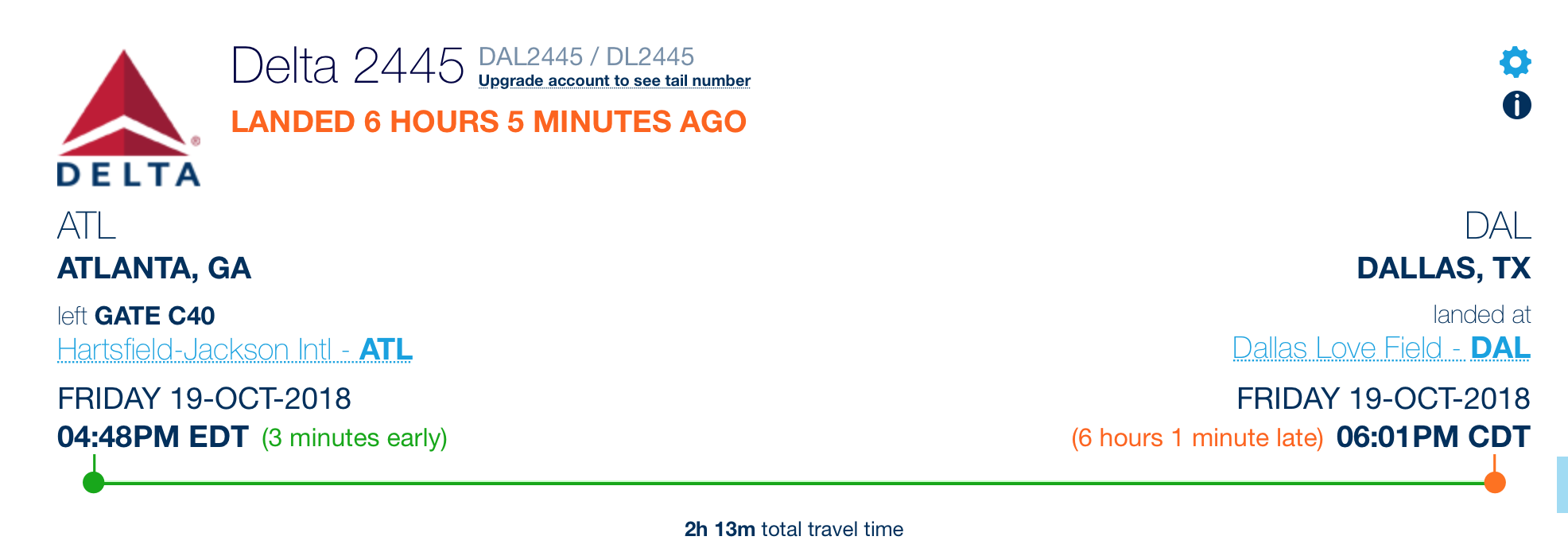The image size is (1568, 552).
Task: Click the "LANDED 6 HOURS 5 MINUTES AGO" status
Action: point(488,122)
